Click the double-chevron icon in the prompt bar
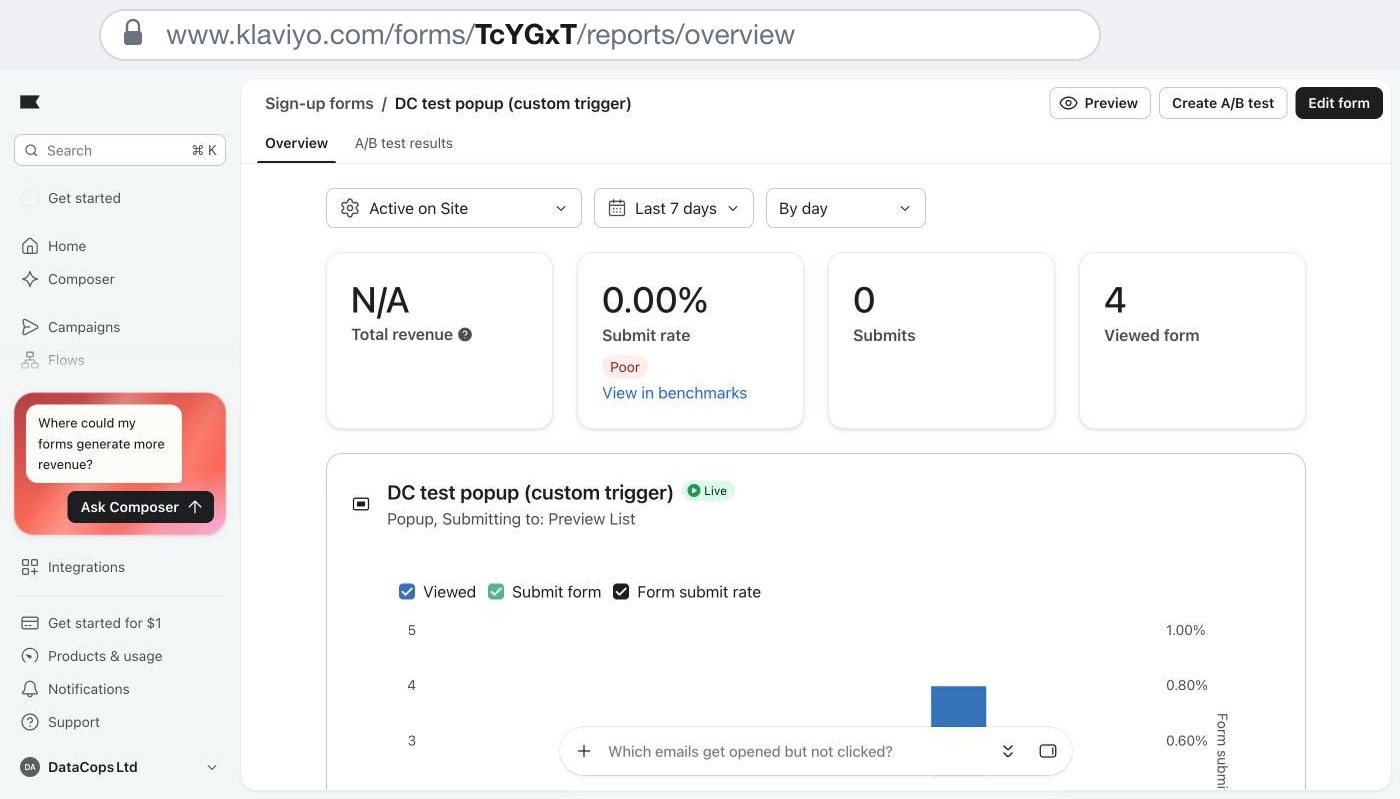The height and width of the screenshot is (799, 1400). click(1008, 751)
